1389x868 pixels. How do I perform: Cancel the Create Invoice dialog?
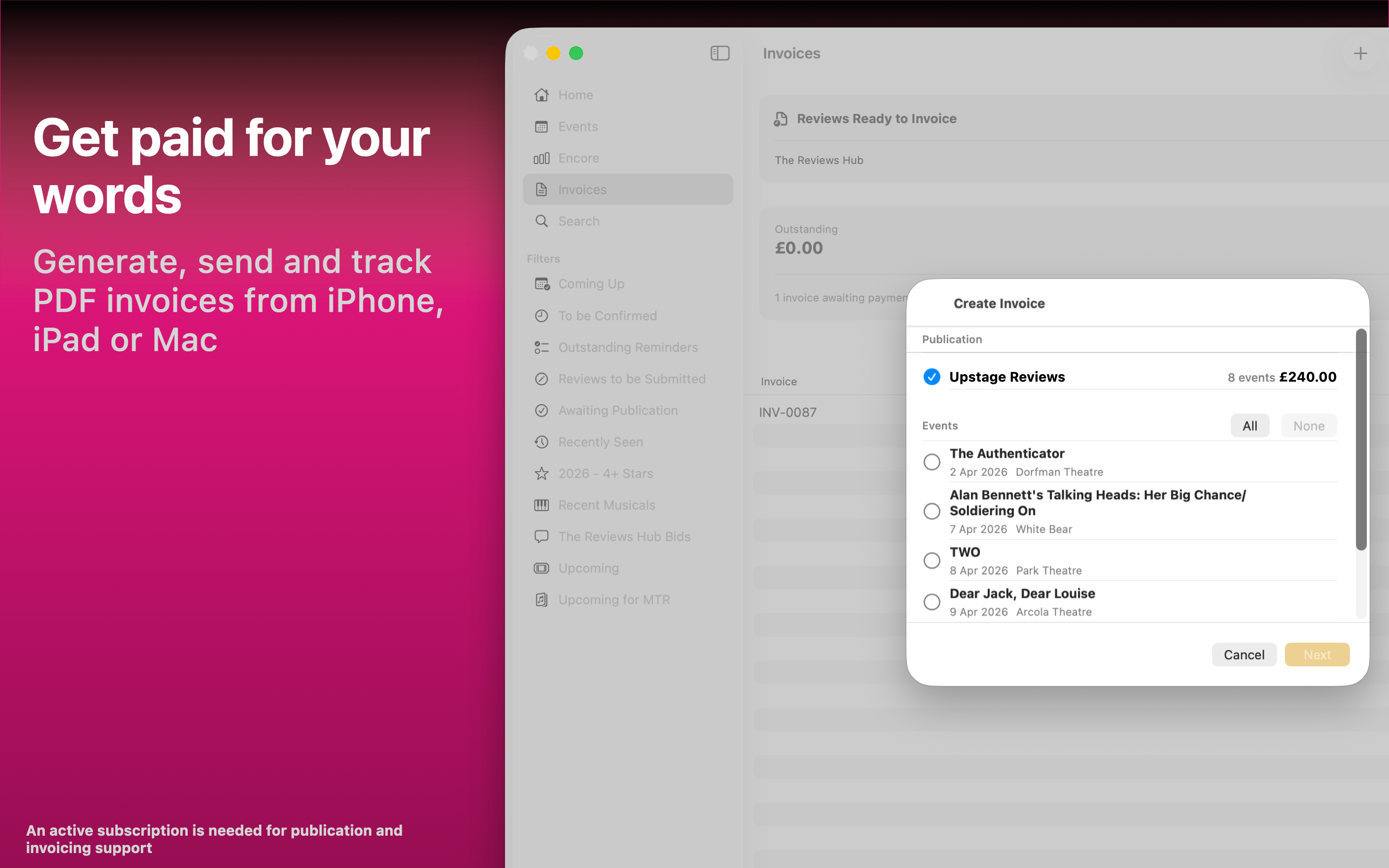coord(1244,655)
